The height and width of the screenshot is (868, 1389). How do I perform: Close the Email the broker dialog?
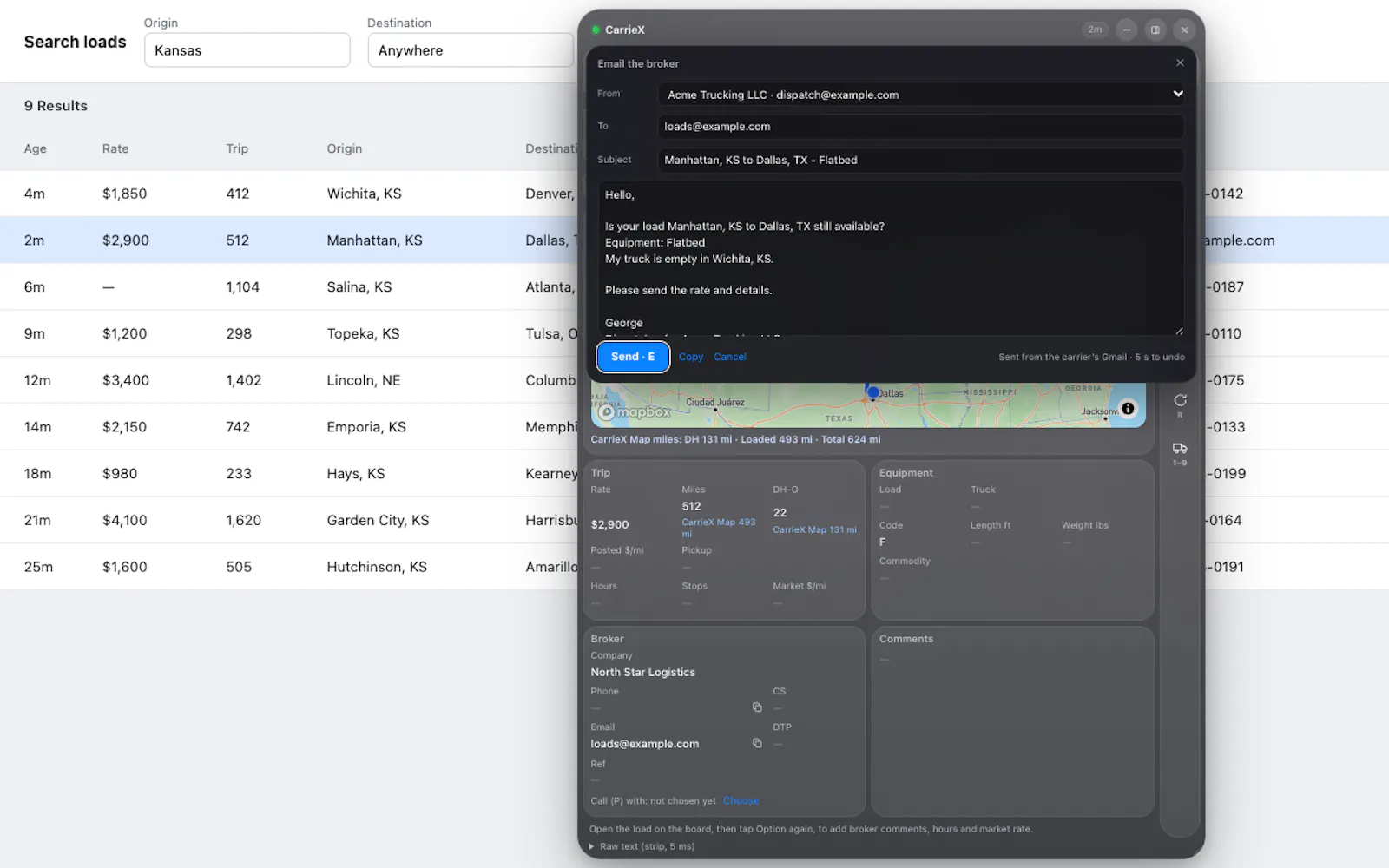click(x=1180, y=62)
